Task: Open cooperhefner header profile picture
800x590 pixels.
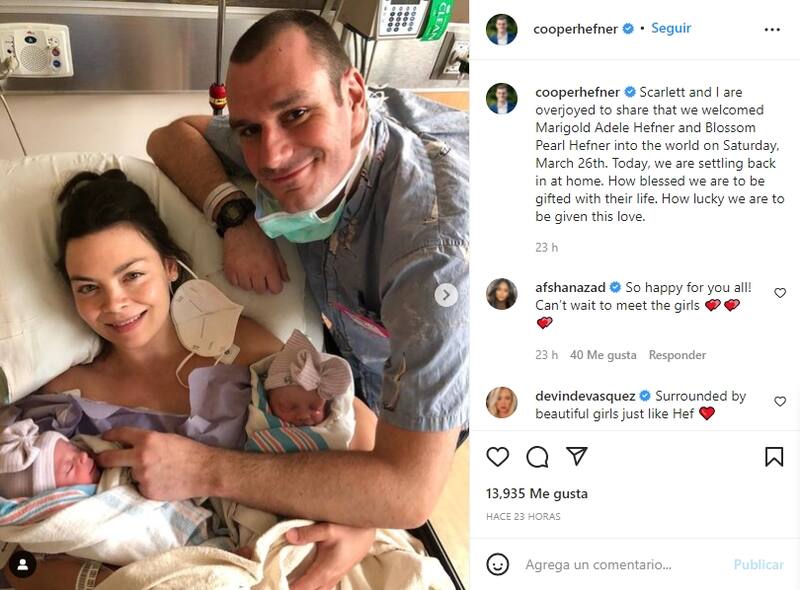Action: (x=502, y=30)
